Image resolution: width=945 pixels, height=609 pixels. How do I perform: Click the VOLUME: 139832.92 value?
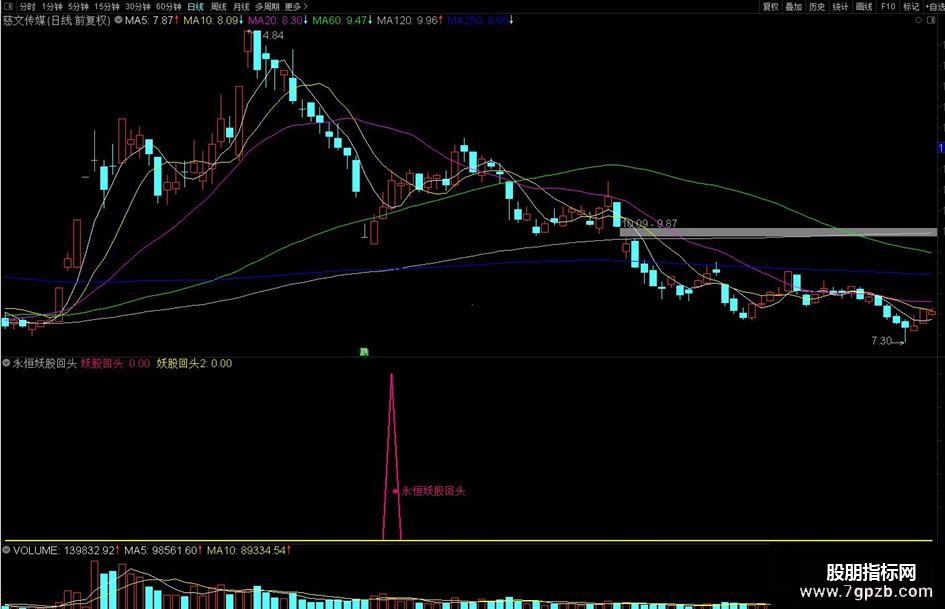pyautogui.click(x=66, y=550)
